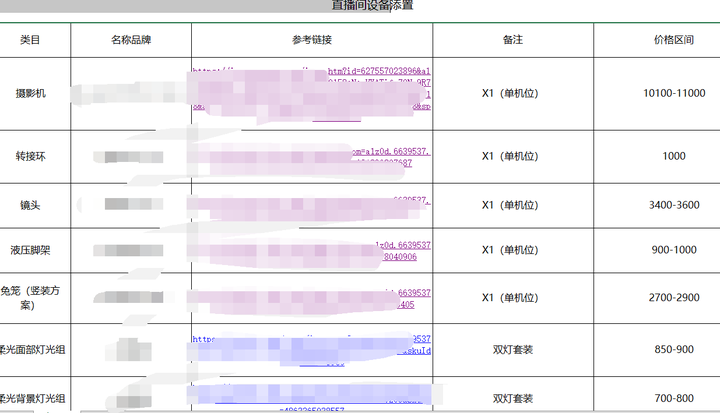This screenshot has height=413, width=720.
Task: Click 双灯套装 note in 柔光背景灯光组 row
Action: click(x=513, y=398)
